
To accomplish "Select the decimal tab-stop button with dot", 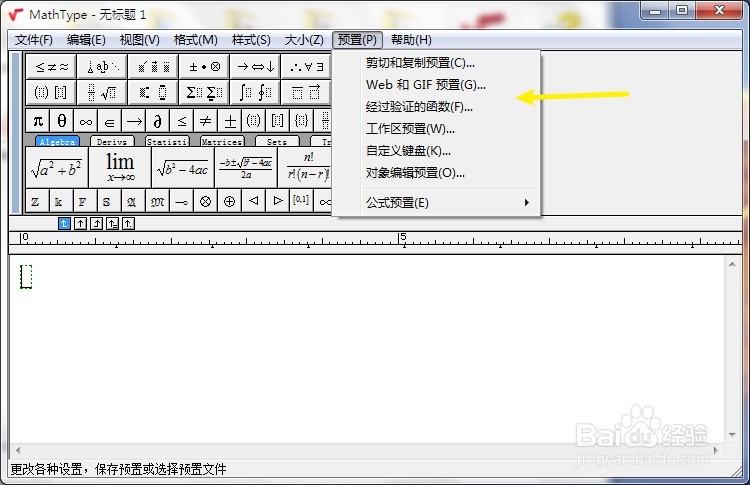I will pyautogui.click(x=128, y=223).
